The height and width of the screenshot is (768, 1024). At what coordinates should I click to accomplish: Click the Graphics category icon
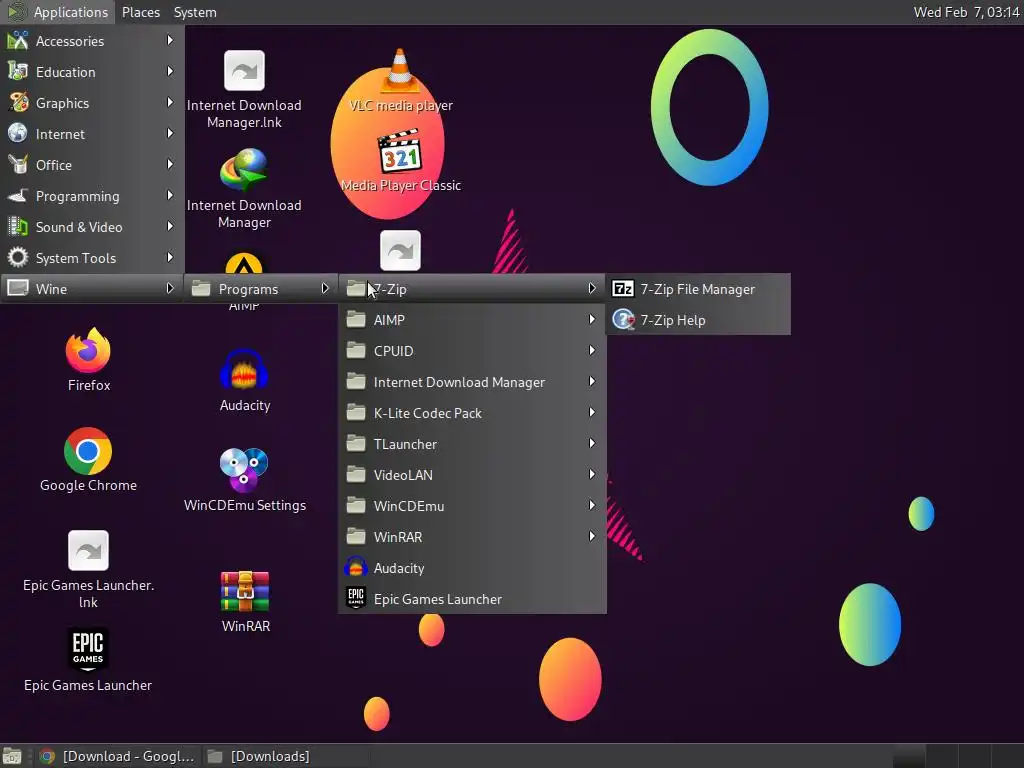18,103
